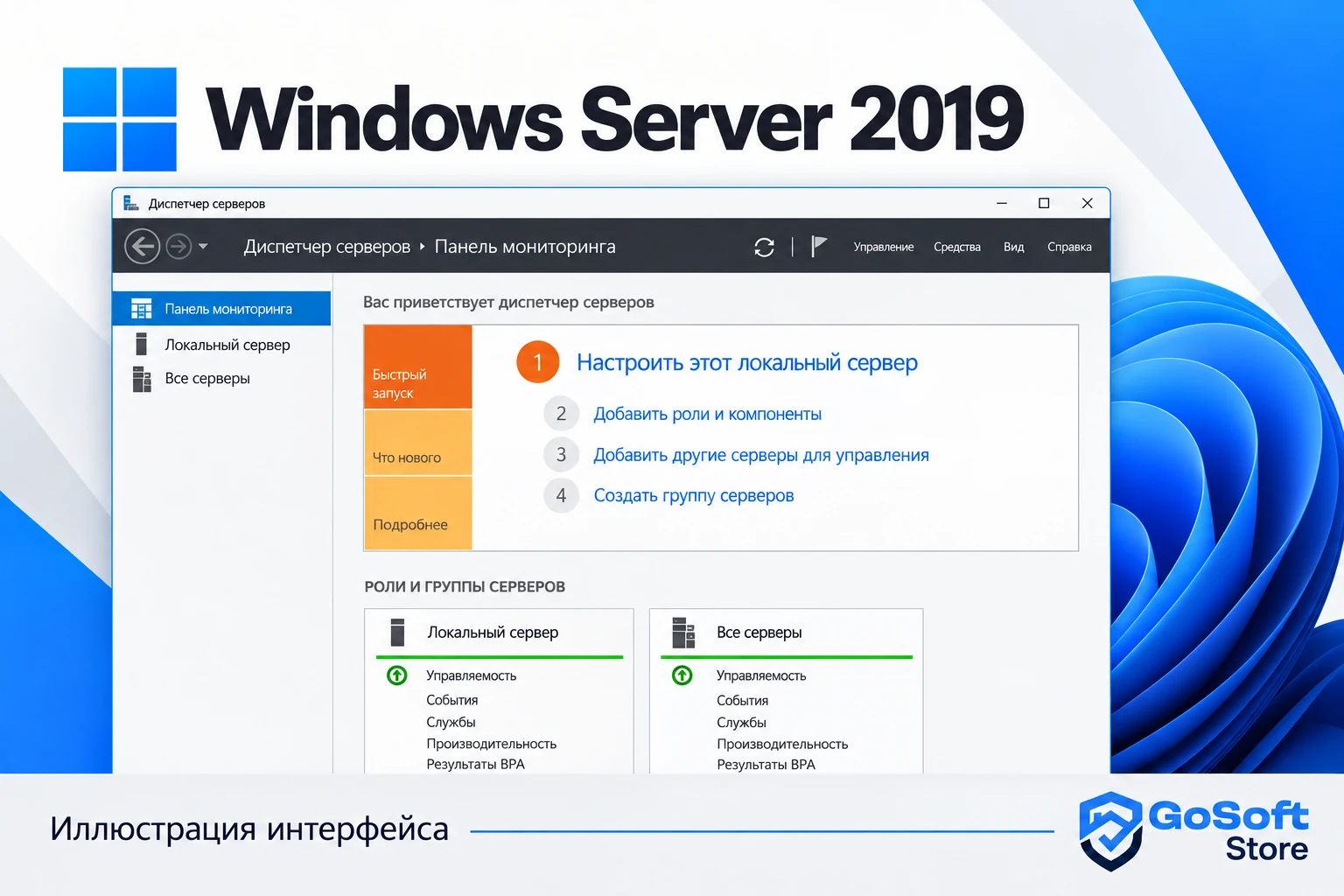This screenshot has height=896, width=1344.
Task: Open Производительность in Локальный сервер tile
Action: (492, 744)
